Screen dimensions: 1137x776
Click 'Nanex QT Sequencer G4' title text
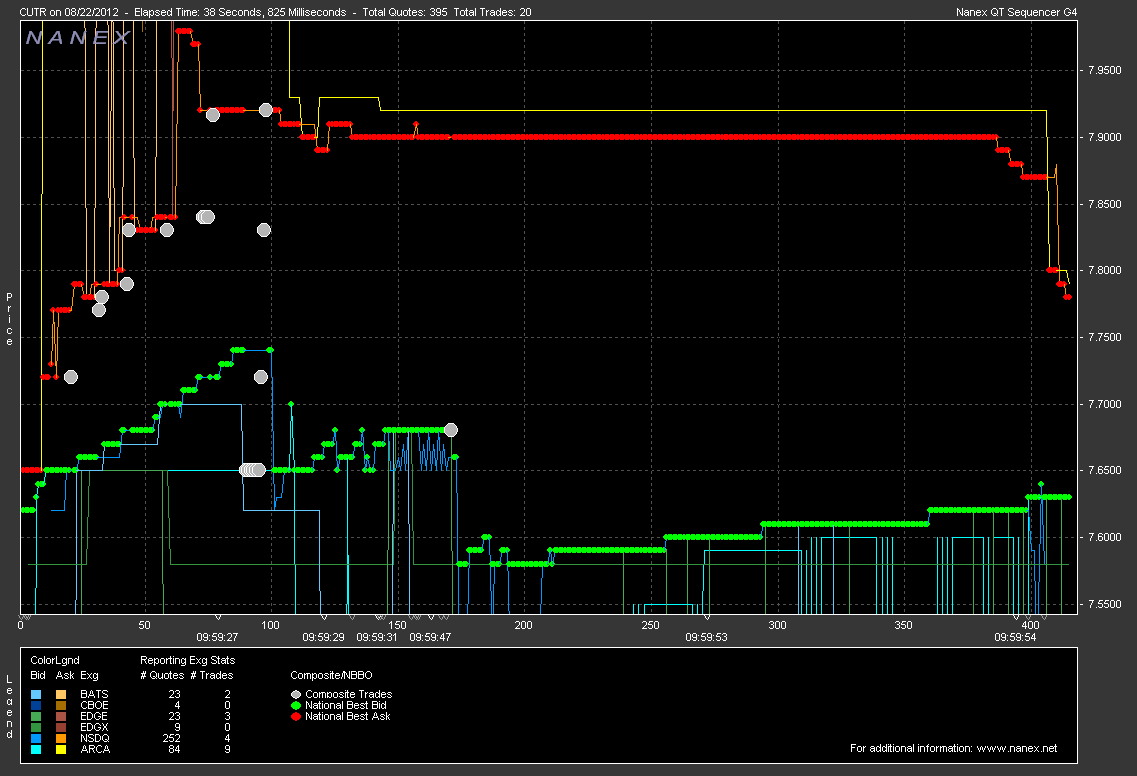tap(1017, 12)
